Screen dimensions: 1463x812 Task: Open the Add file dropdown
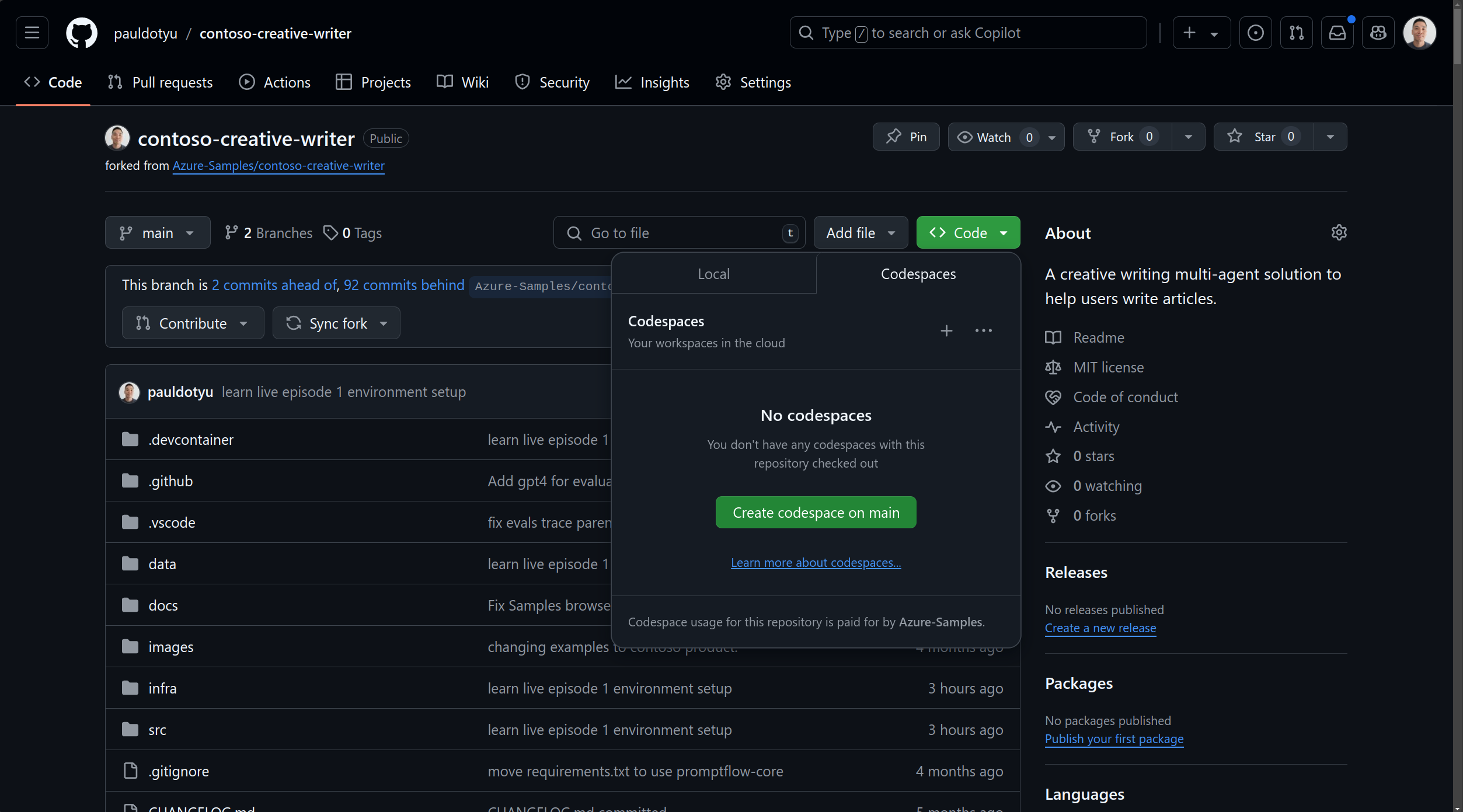861,232
